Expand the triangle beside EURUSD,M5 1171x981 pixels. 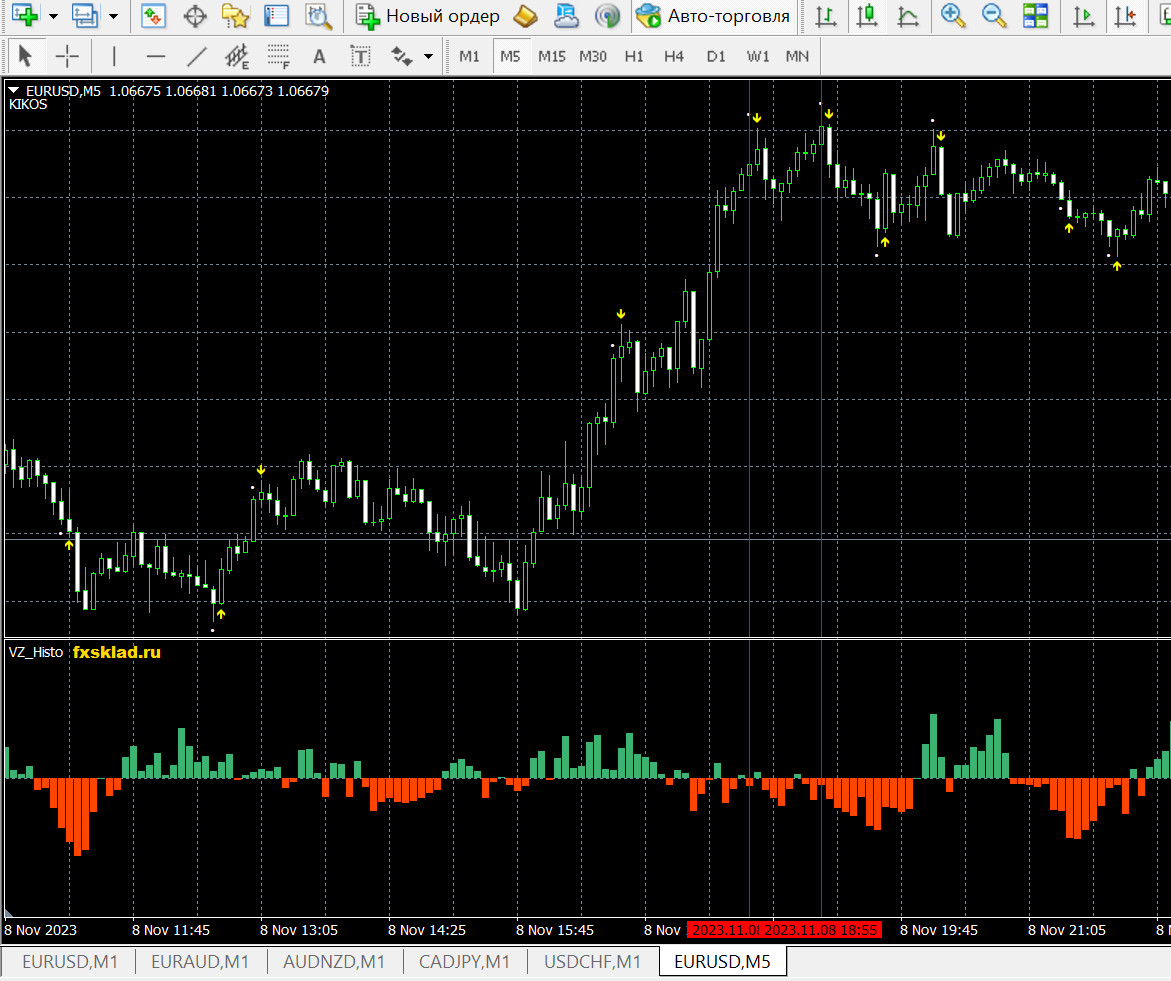(13, 90)
